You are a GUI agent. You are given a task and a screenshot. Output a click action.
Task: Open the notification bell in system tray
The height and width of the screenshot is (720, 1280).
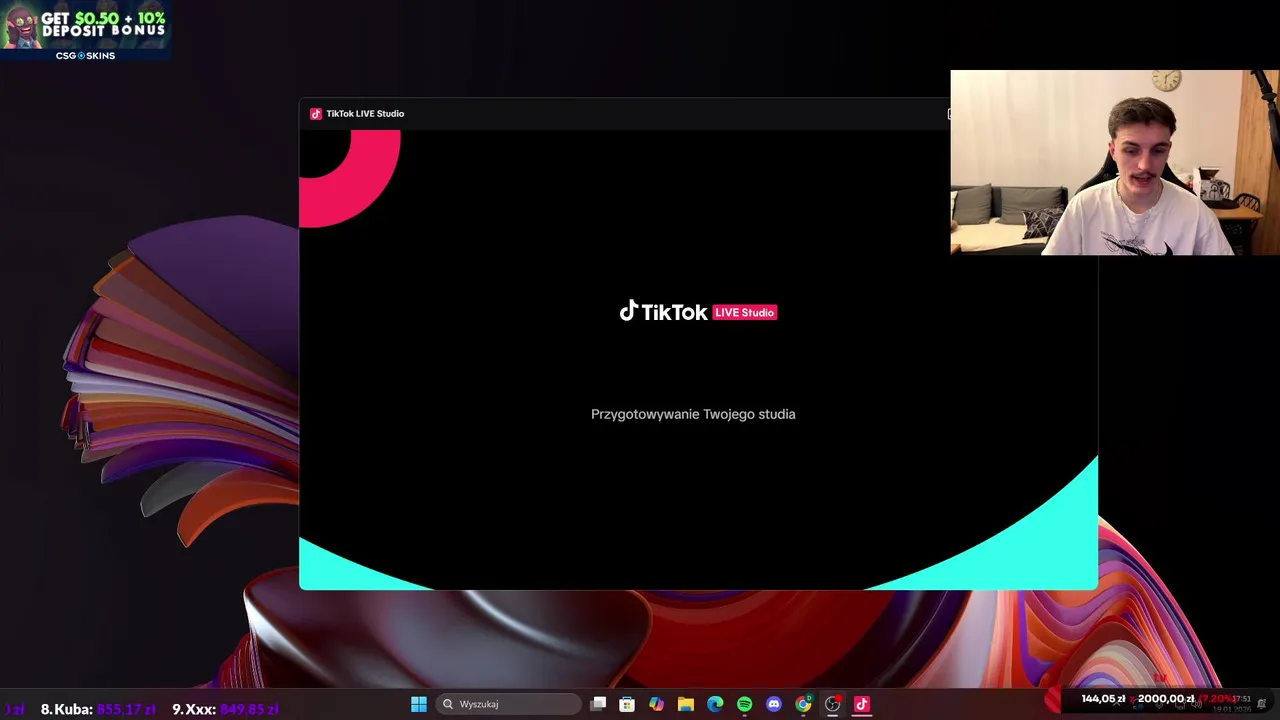[x=1262, y=704]
